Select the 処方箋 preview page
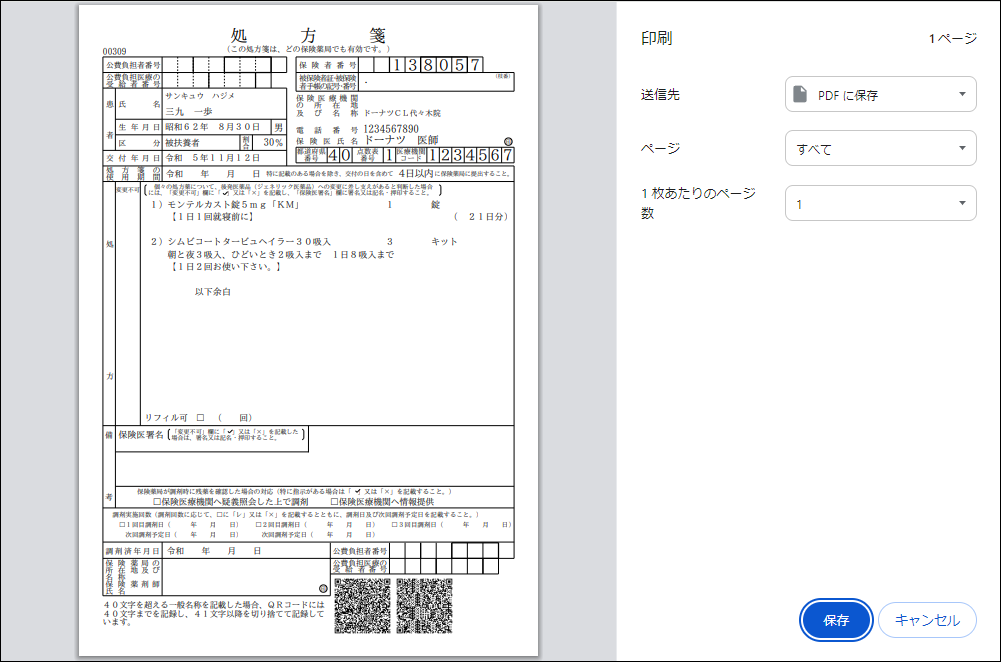Screen dimensions: 1001x662 (300, 330)
